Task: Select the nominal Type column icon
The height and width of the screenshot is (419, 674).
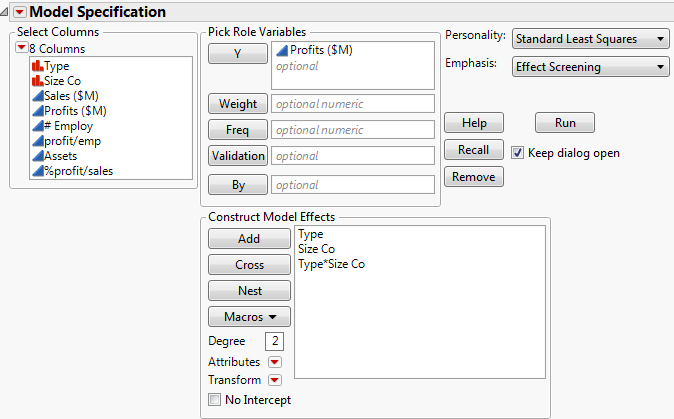Action: pyautogui.click(x=37, y=66)
